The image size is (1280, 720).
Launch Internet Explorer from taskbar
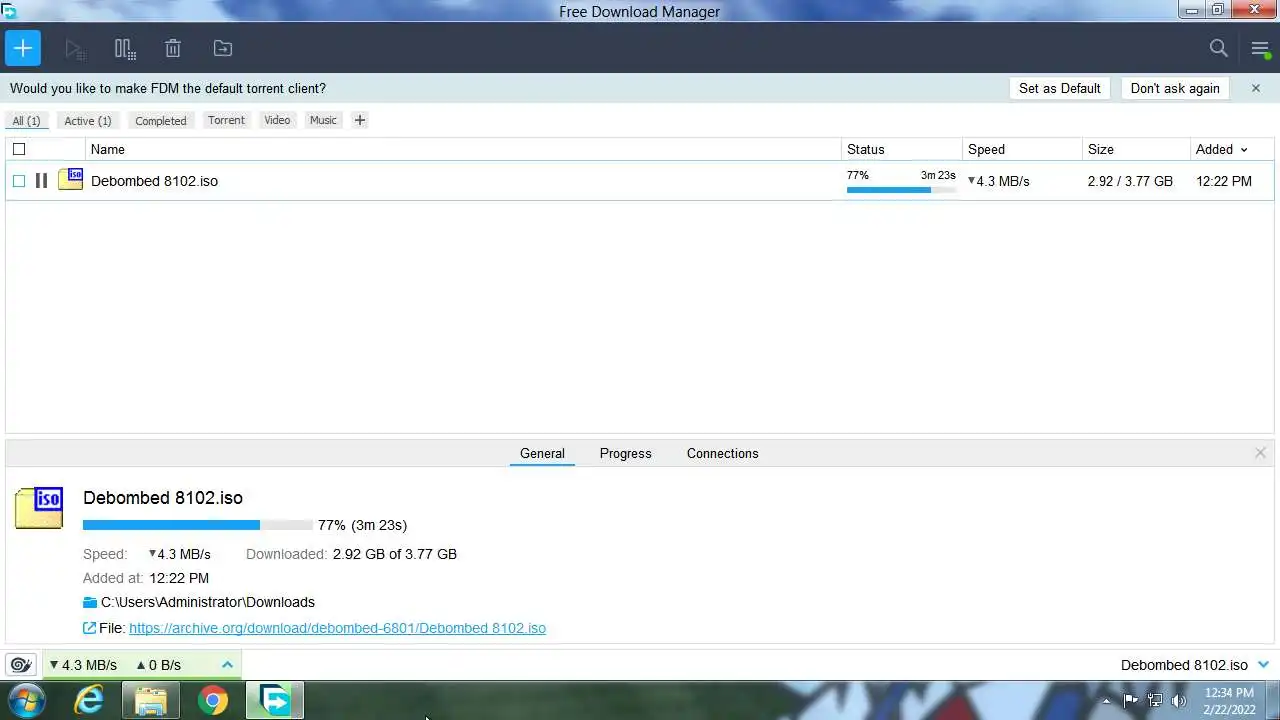89,700
